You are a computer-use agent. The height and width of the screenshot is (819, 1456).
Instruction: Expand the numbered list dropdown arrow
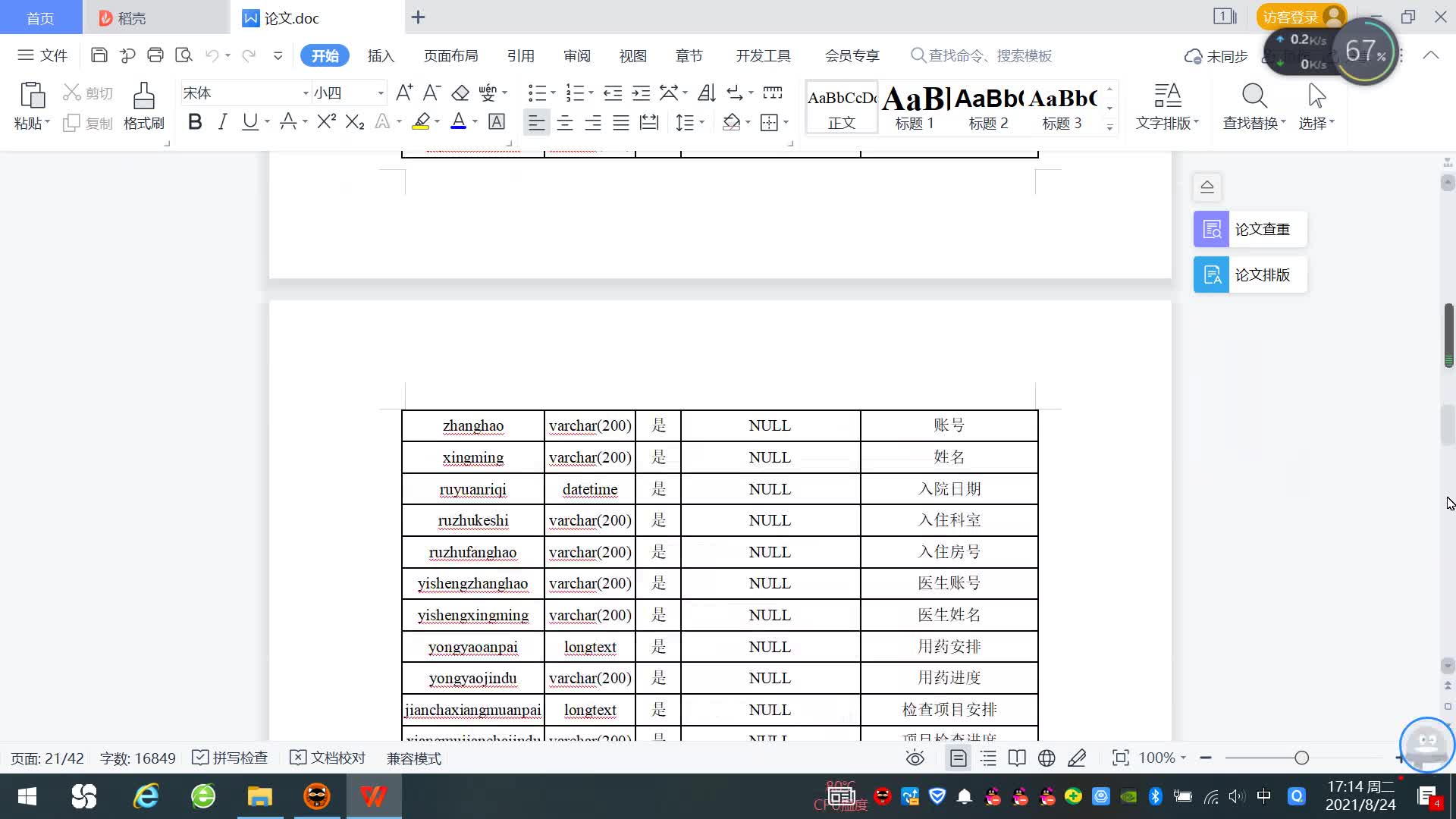click(591, 93)
